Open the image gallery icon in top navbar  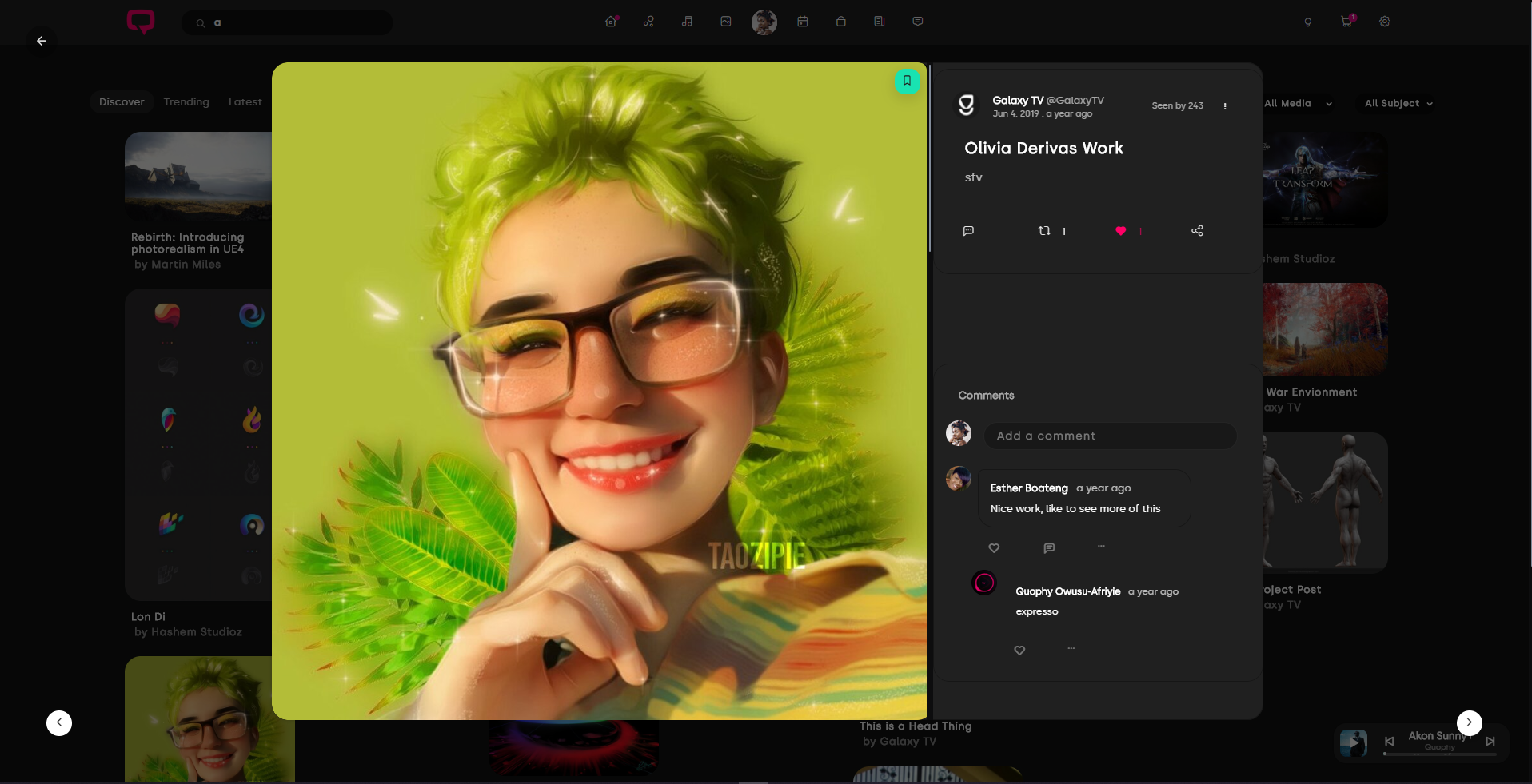pos(725,22)
